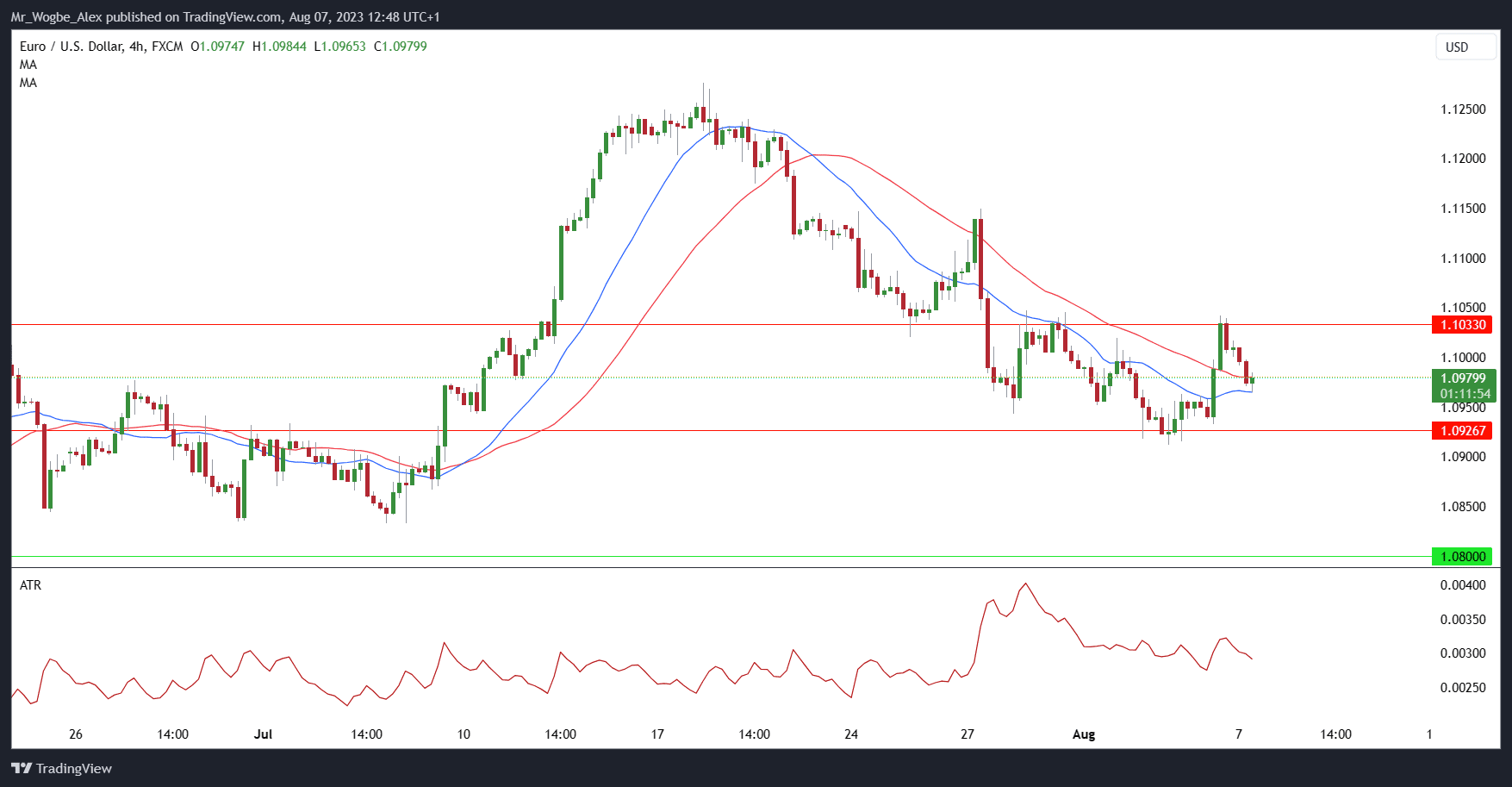Click the 0.00350 ATR axis value
Image resolution: width=1512 pixels, height=787 pixels.
point(1463,620)
